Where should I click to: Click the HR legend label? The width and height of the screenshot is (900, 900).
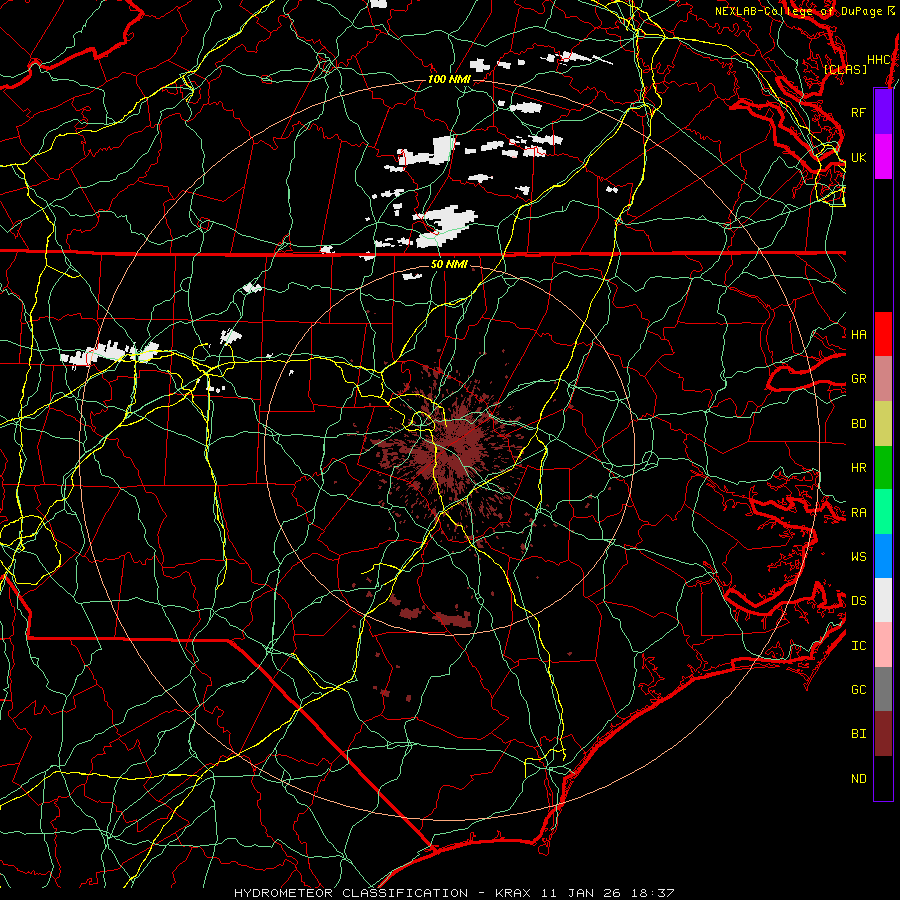click(x=859, y=468)
